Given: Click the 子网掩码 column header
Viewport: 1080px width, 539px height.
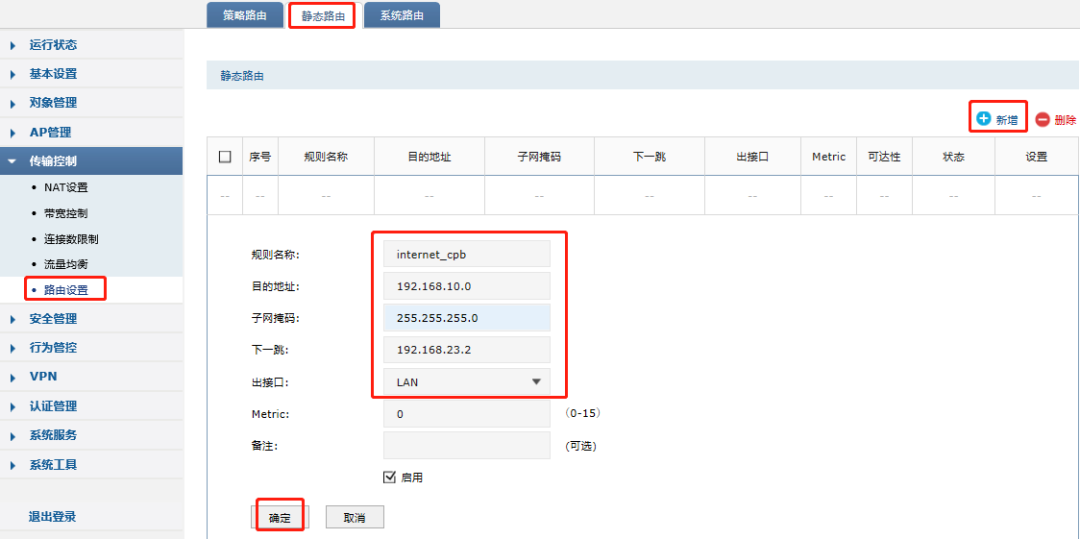Looking at the screenshot, I should 539,156.
